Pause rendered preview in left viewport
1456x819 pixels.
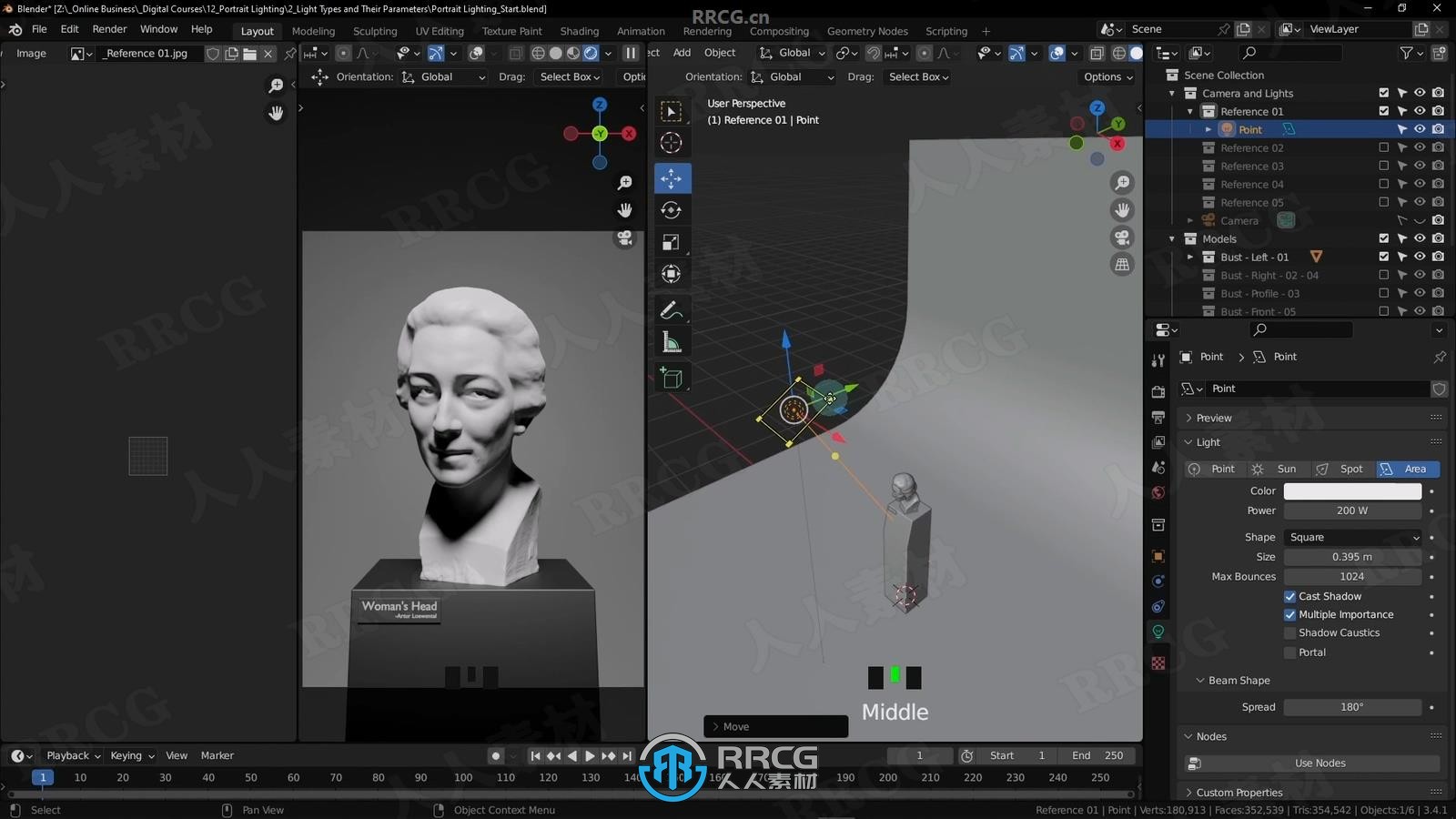click(x=630, y=53)
